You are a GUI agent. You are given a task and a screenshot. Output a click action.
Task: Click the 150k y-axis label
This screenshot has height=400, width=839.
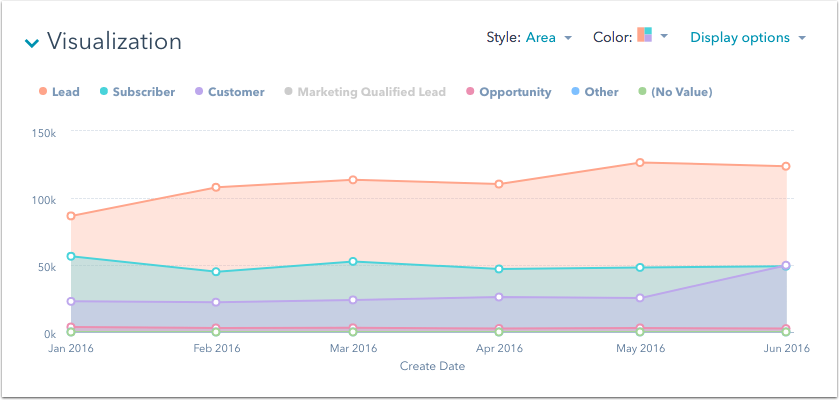coord(43,132)
